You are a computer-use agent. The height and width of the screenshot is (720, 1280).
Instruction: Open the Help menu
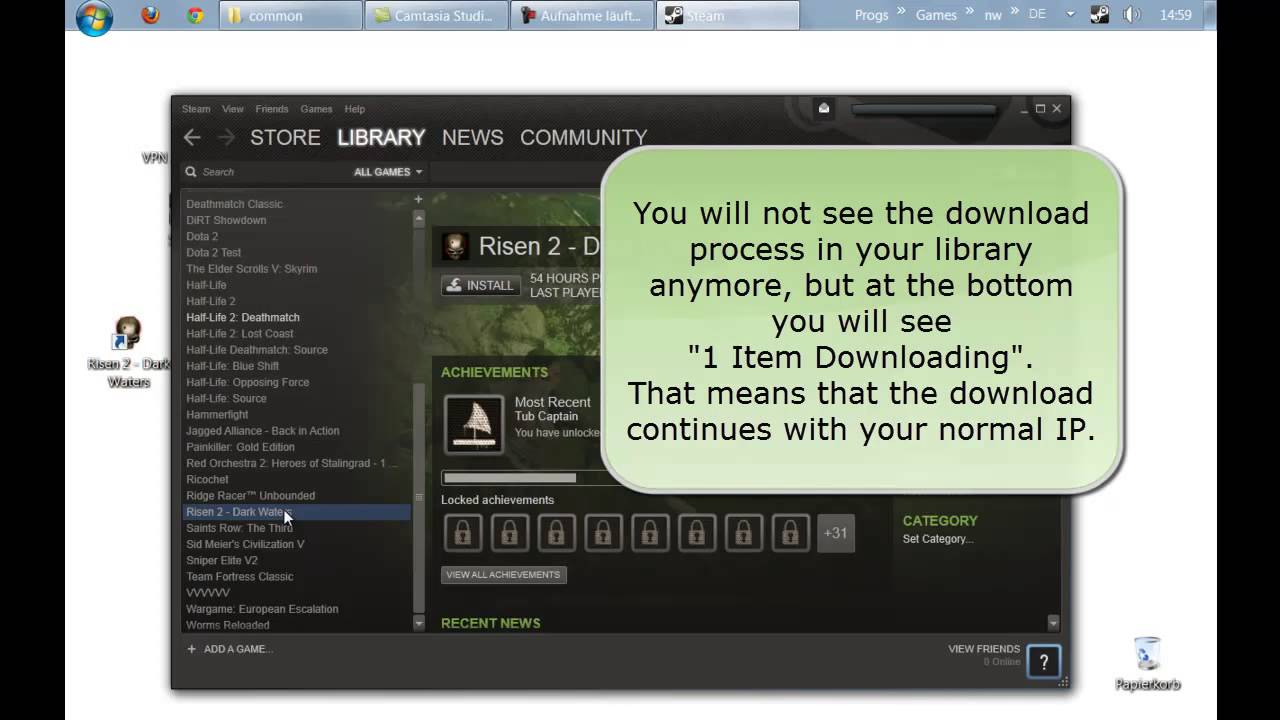(x=355, y=109)
